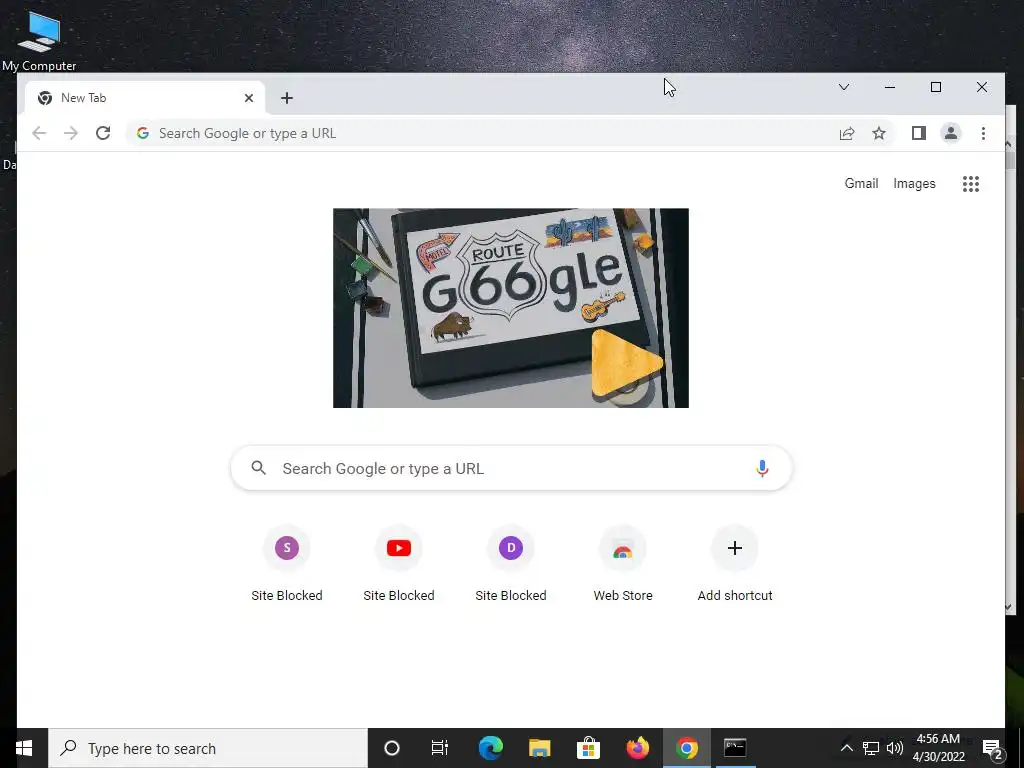Open the volume tray icon
The image size is (1024, 768).
pyautogui.click(x=895, y=748)
